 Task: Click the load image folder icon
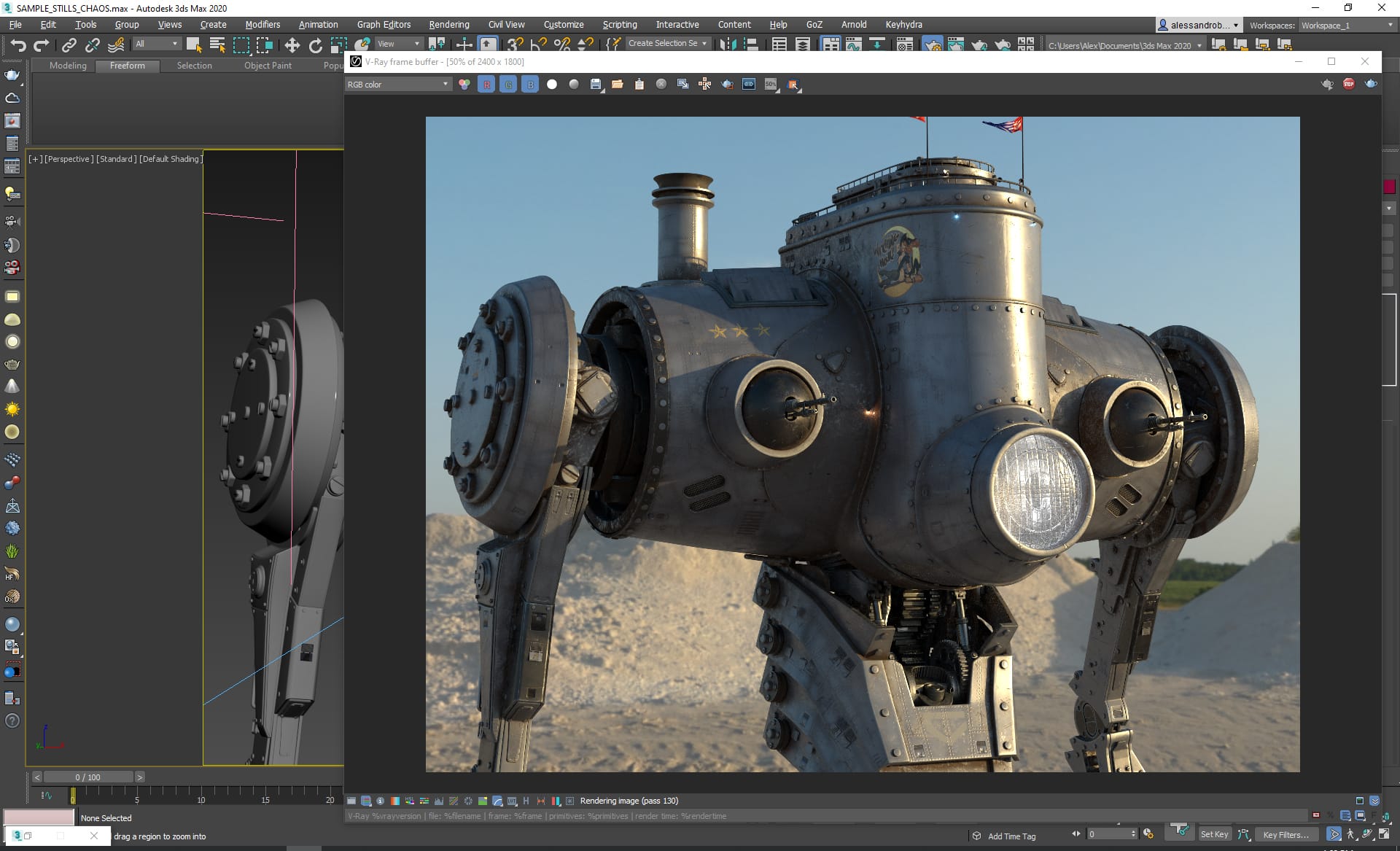618,85
